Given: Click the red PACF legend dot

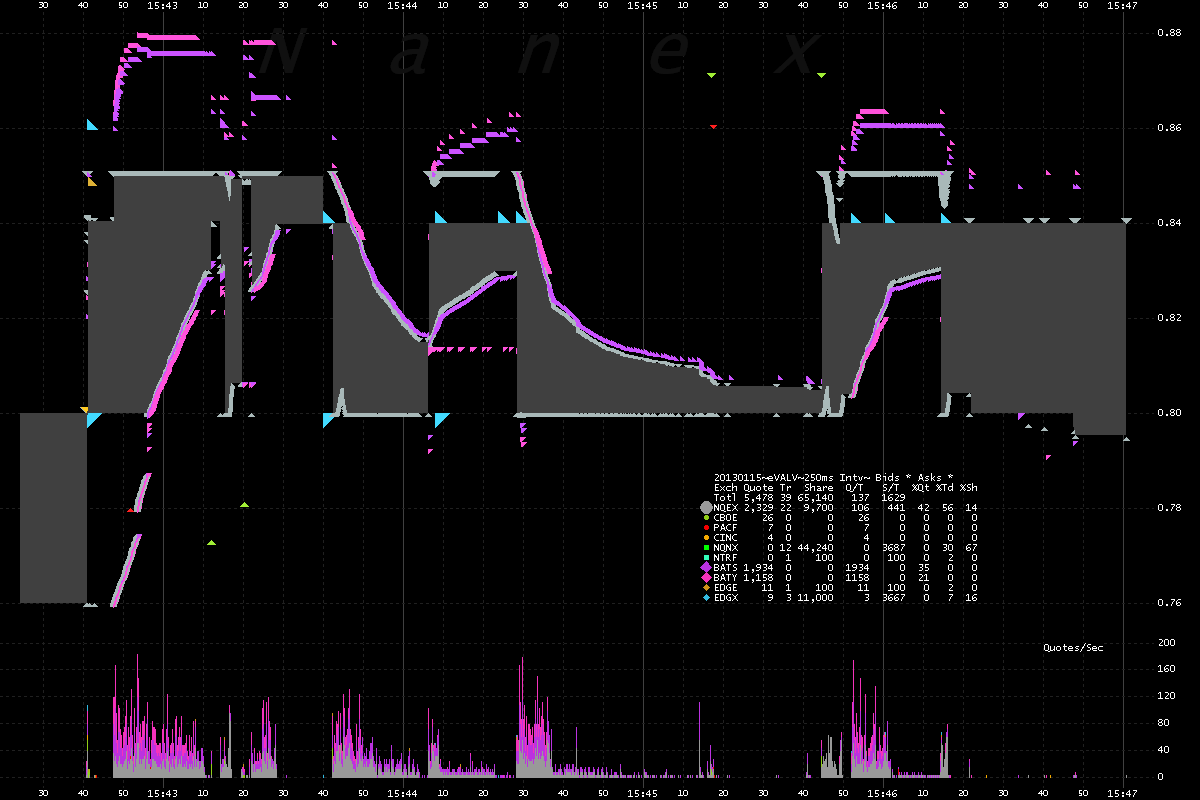Looking at the screenshot, I should coord(706,527).
